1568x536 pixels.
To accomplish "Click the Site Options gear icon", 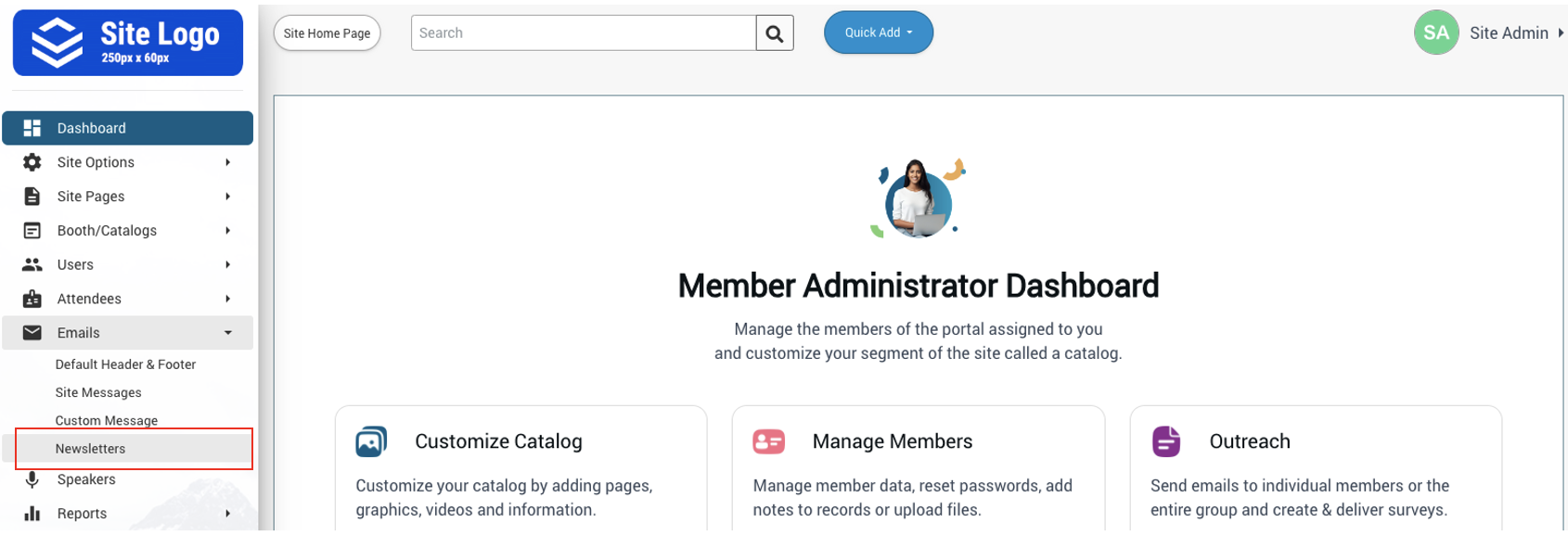I will [32, 162].
